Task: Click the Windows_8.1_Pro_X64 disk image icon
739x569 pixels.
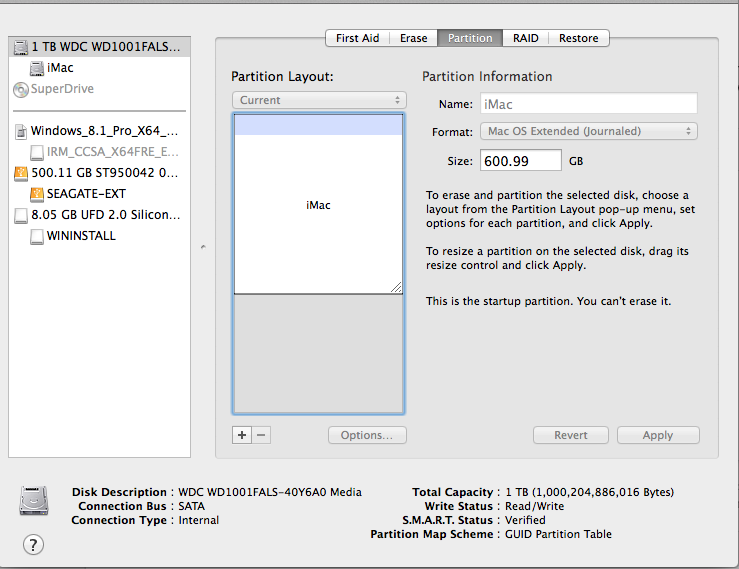Action: tap(21, 132)
